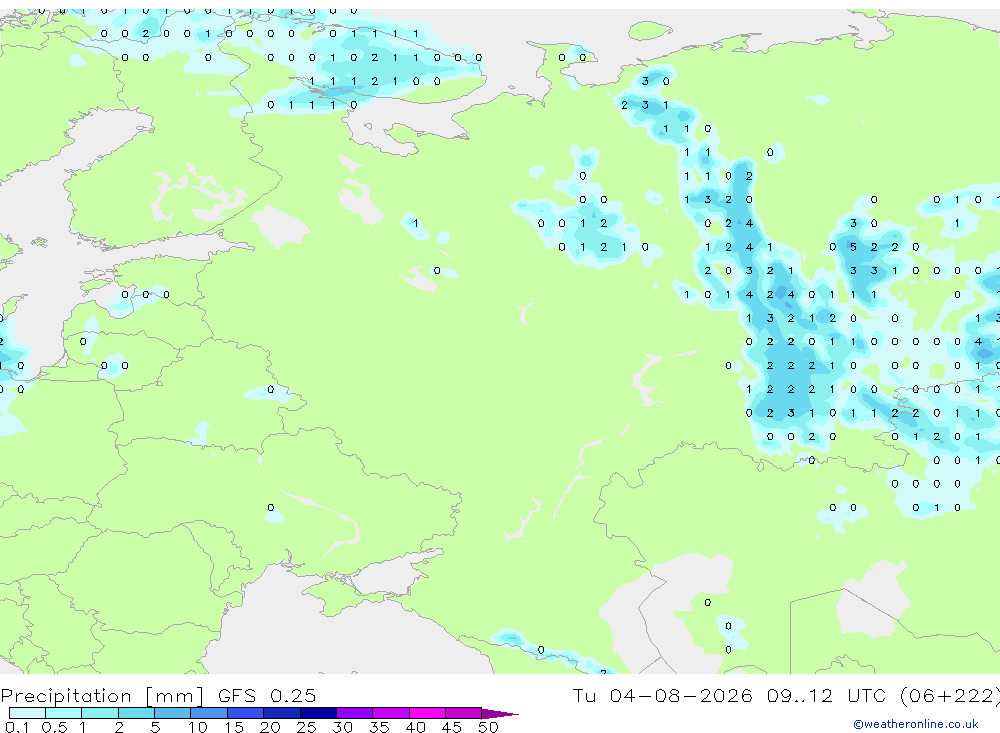Click the 30–35 mm violet legend swatch
Screen dimensions: 1000x733
tap(355, 713)
